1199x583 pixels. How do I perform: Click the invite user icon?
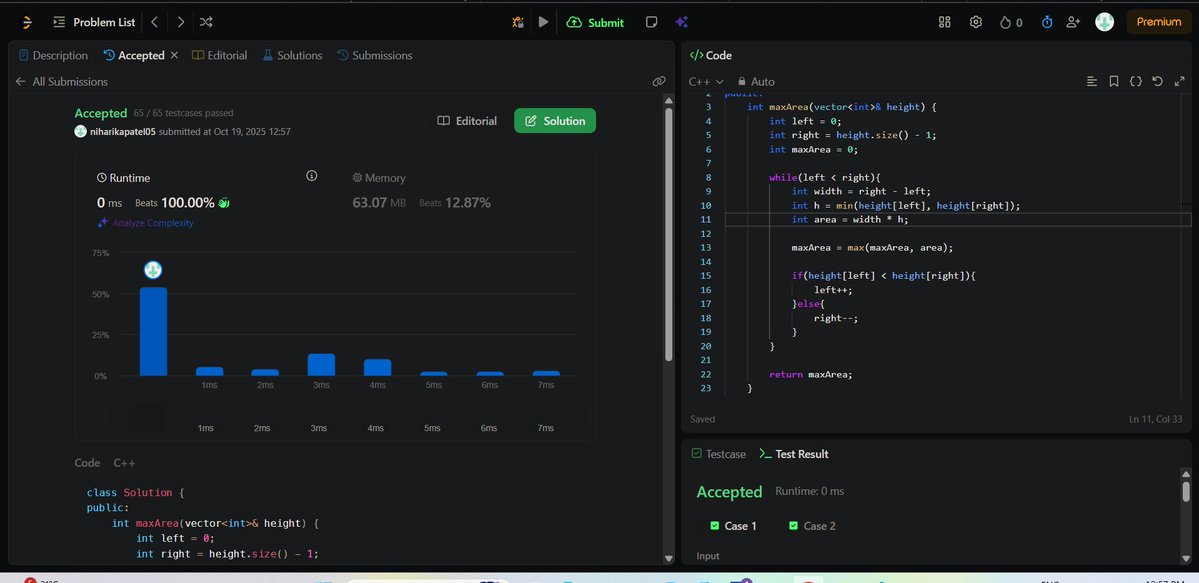coord(1073,22)
